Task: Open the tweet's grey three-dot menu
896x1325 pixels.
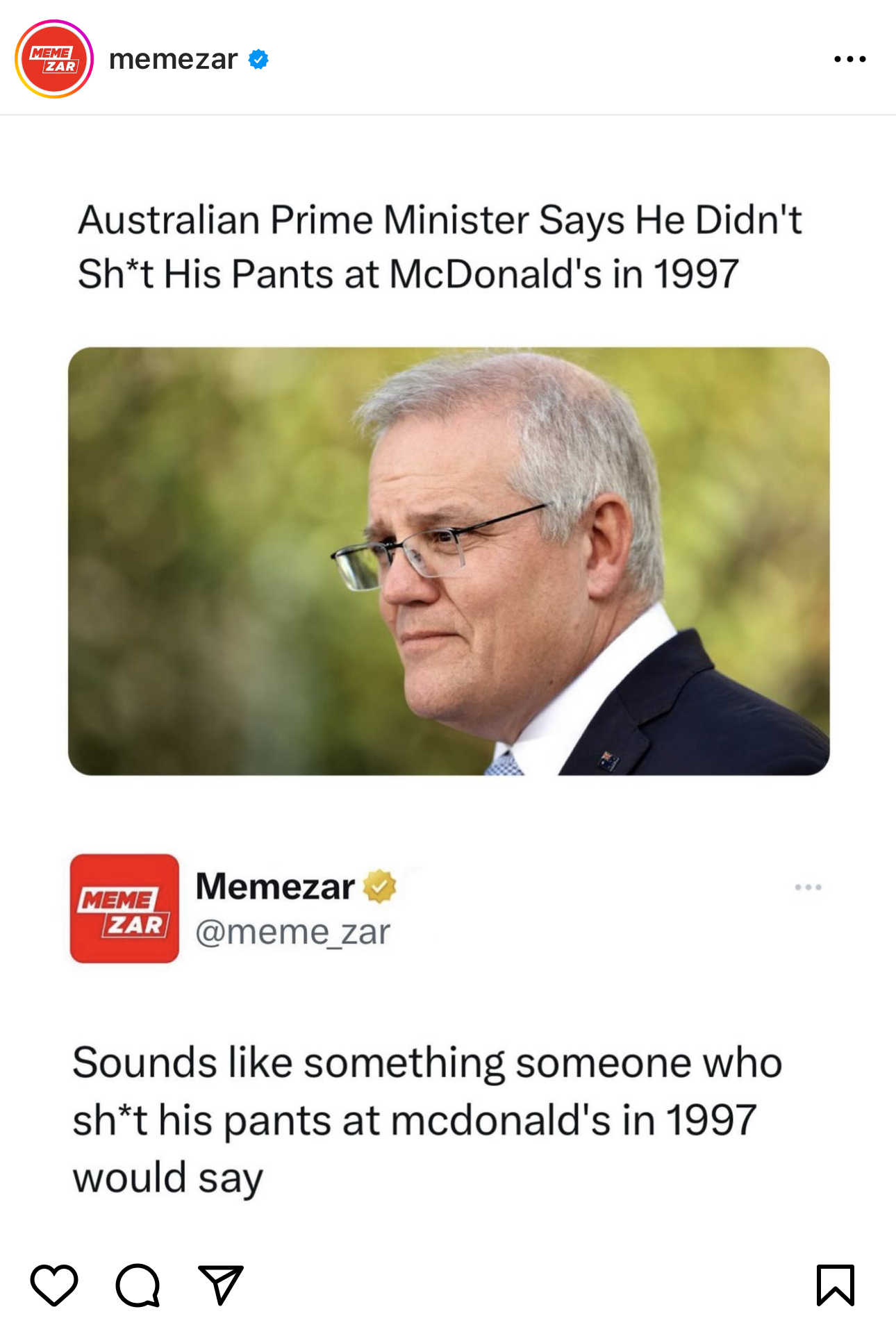Action: [808, 887]
